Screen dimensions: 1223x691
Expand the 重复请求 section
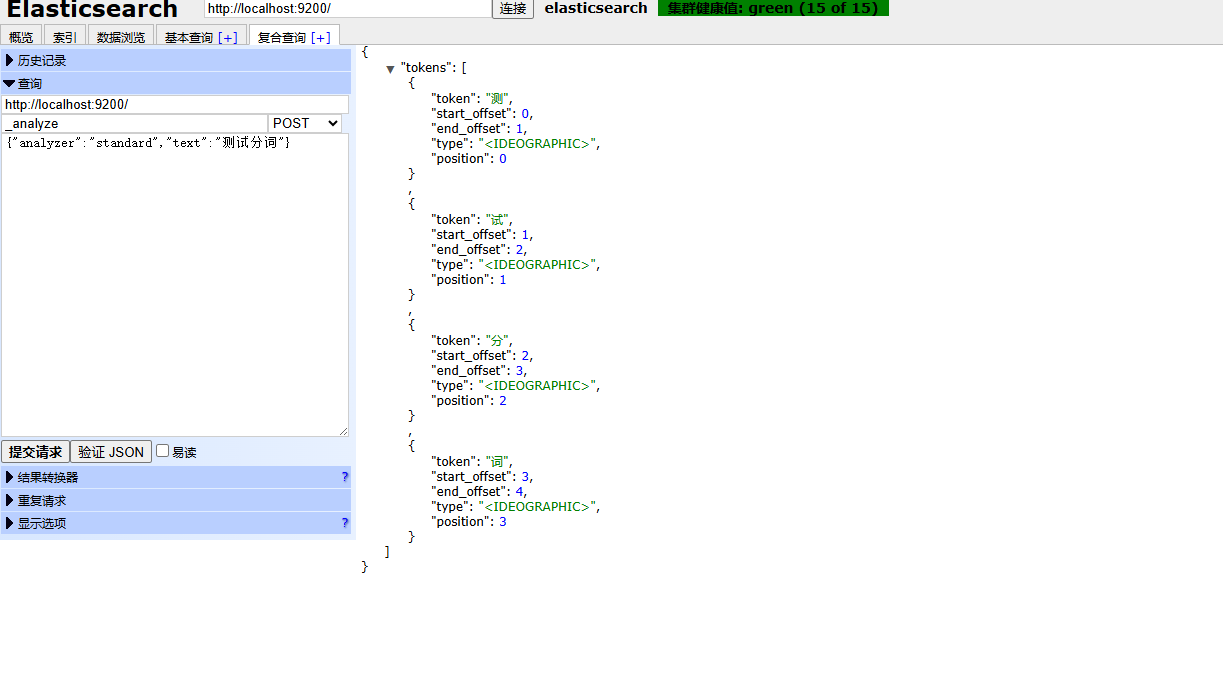tap(176, 500)
